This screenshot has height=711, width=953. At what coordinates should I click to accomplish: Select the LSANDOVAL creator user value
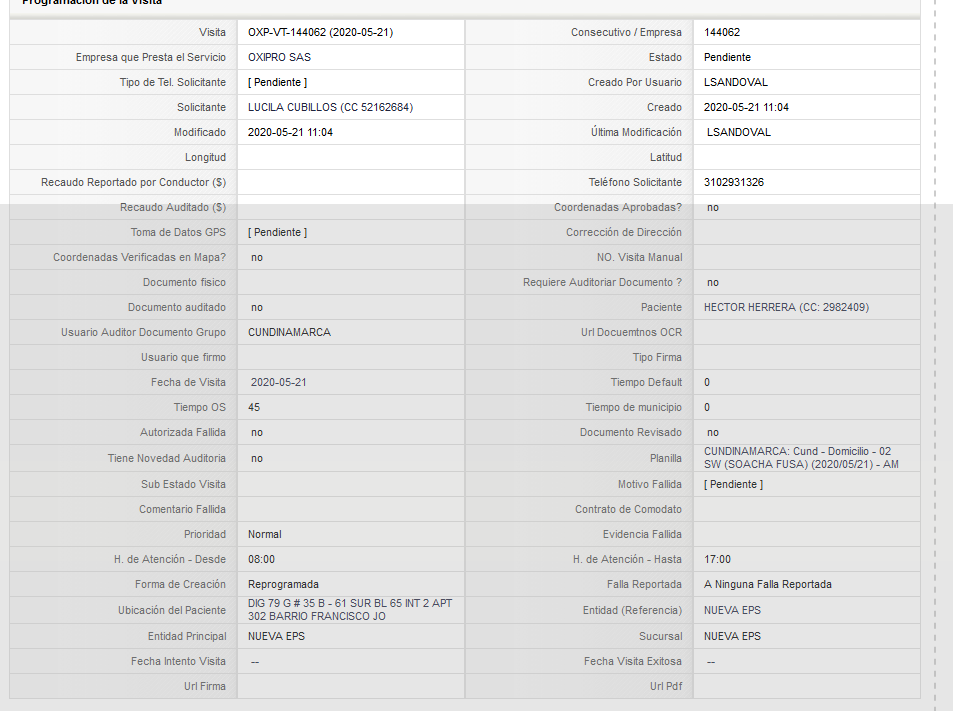pos(735,82)
